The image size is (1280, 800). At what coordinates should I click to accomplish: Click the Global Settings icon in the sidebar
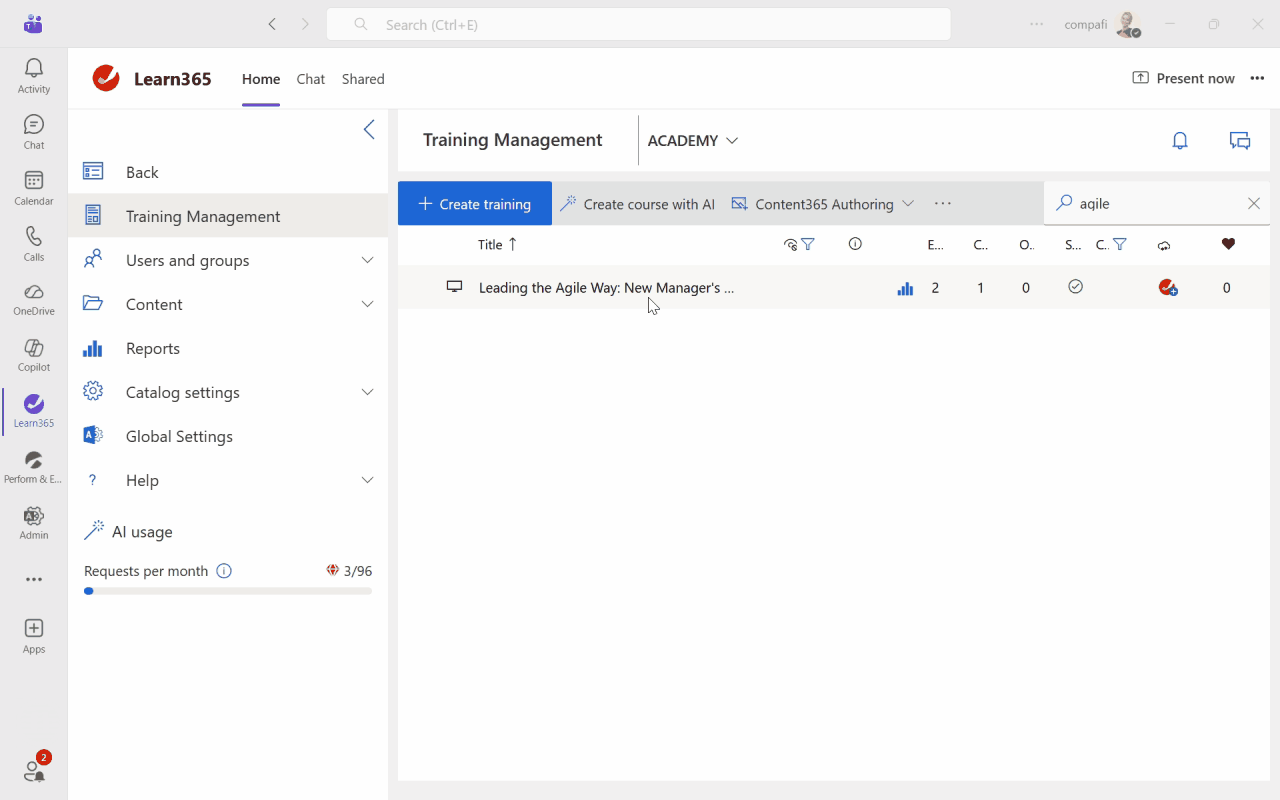click(92, 436)
